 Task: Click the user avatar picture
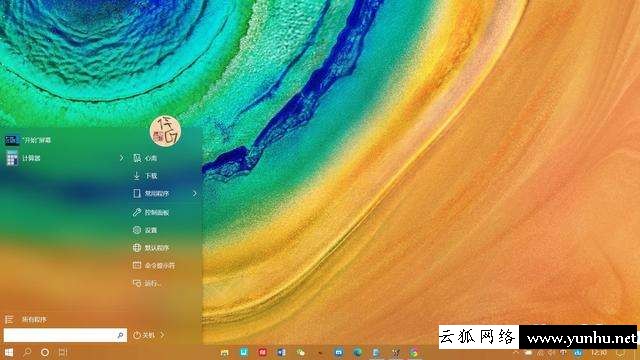tap(165, 131)
